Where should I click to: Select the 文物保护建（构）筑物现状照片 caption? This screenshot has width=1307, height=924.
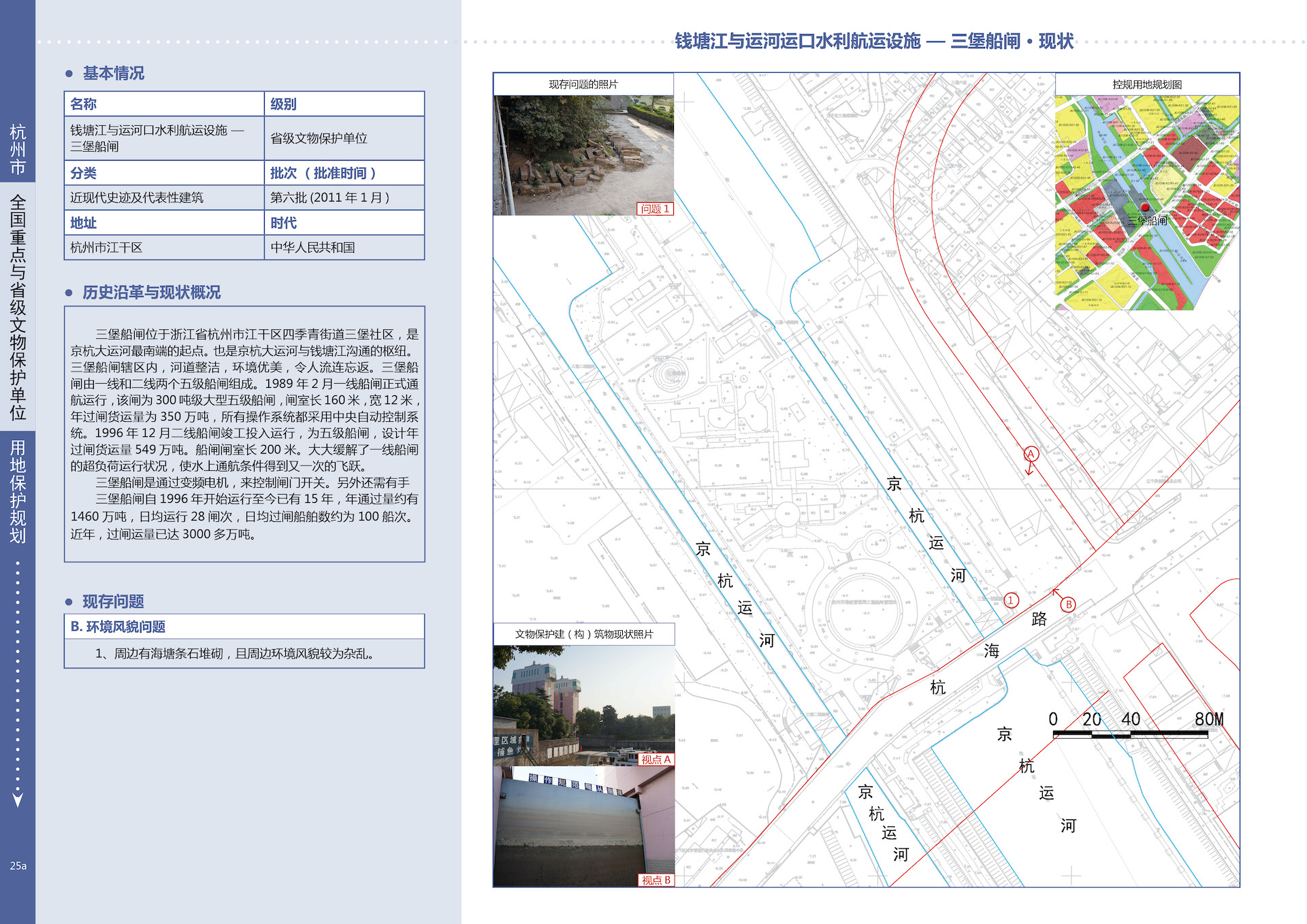[583, 634]
